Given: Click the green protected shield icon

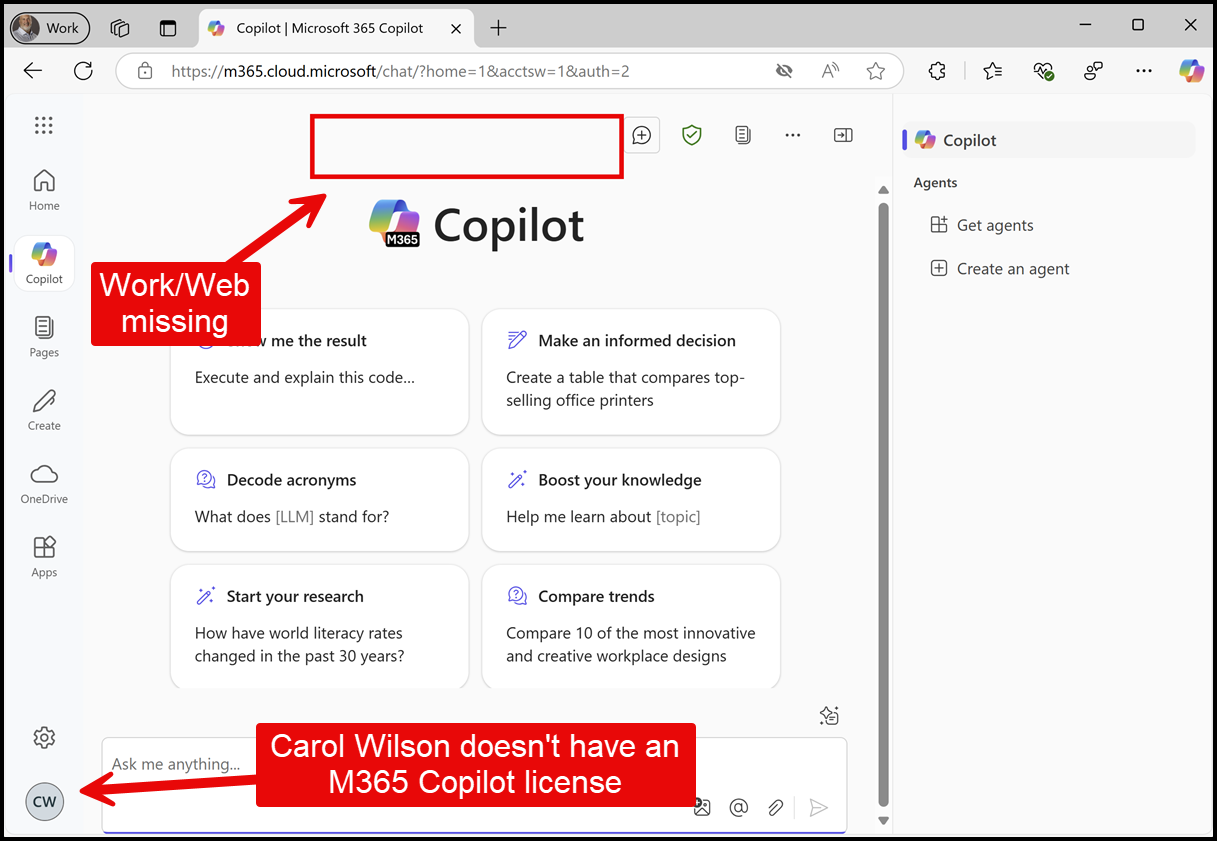Looking at the screenshot, I should coord(691,135).
